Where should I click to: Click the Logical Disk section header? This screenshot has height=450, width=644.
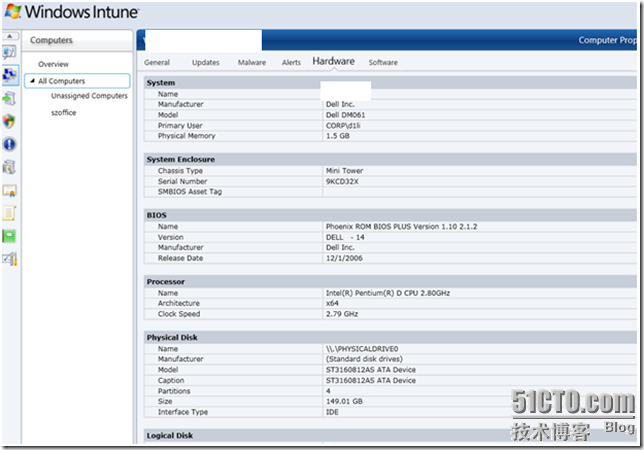point(390,436)
